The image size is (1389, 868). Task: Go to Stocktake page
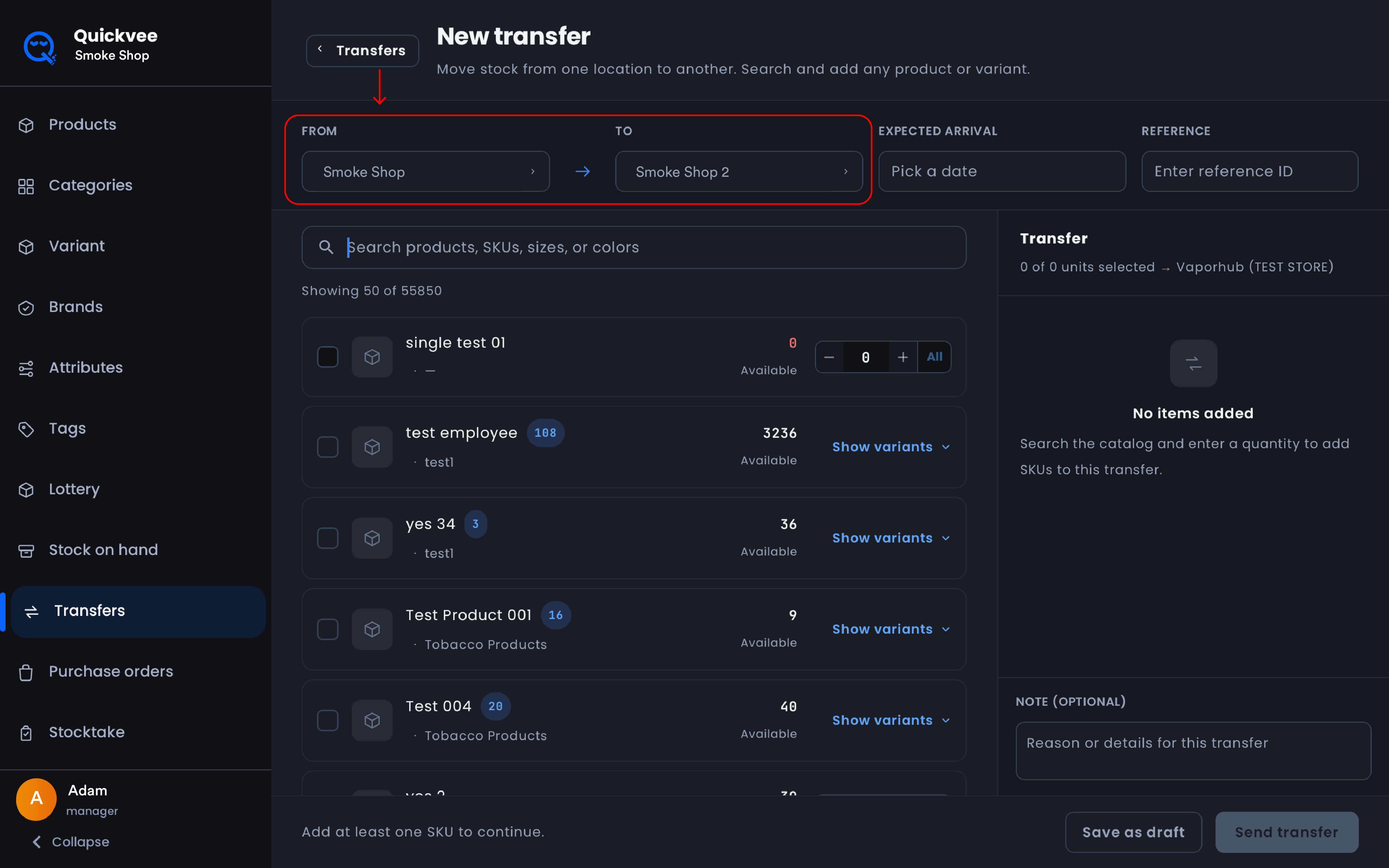coord(87,733)
